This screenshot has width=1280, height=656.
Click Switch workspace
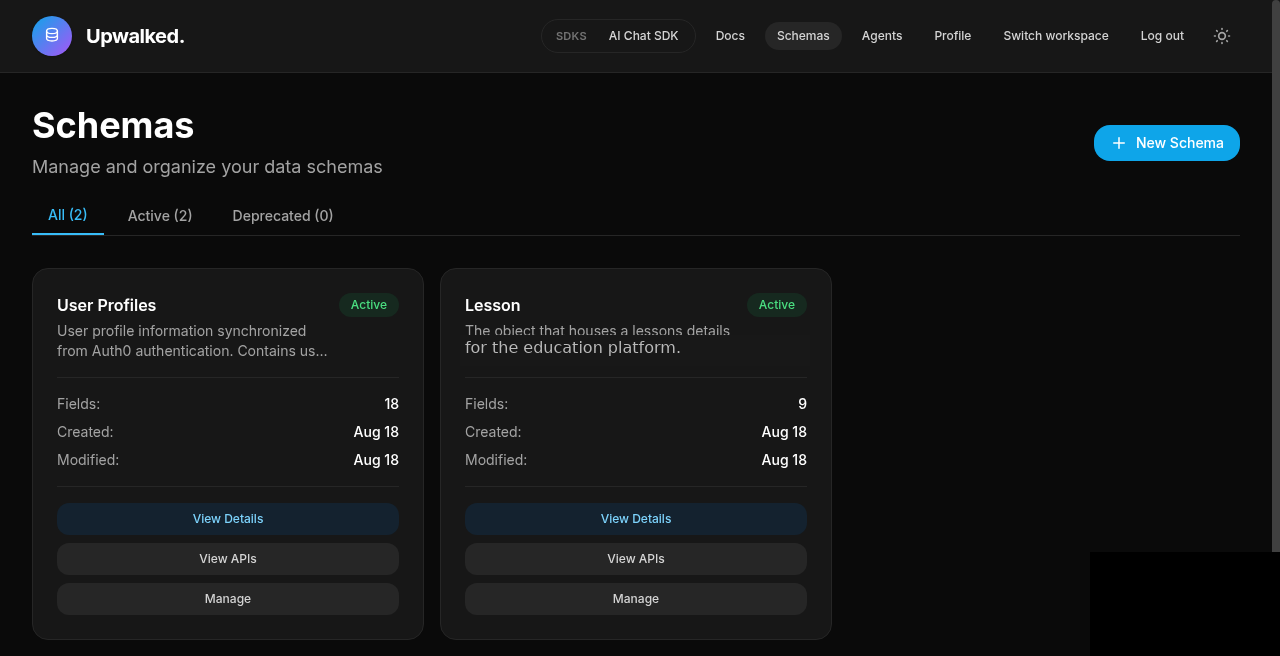click(1056, 36)
